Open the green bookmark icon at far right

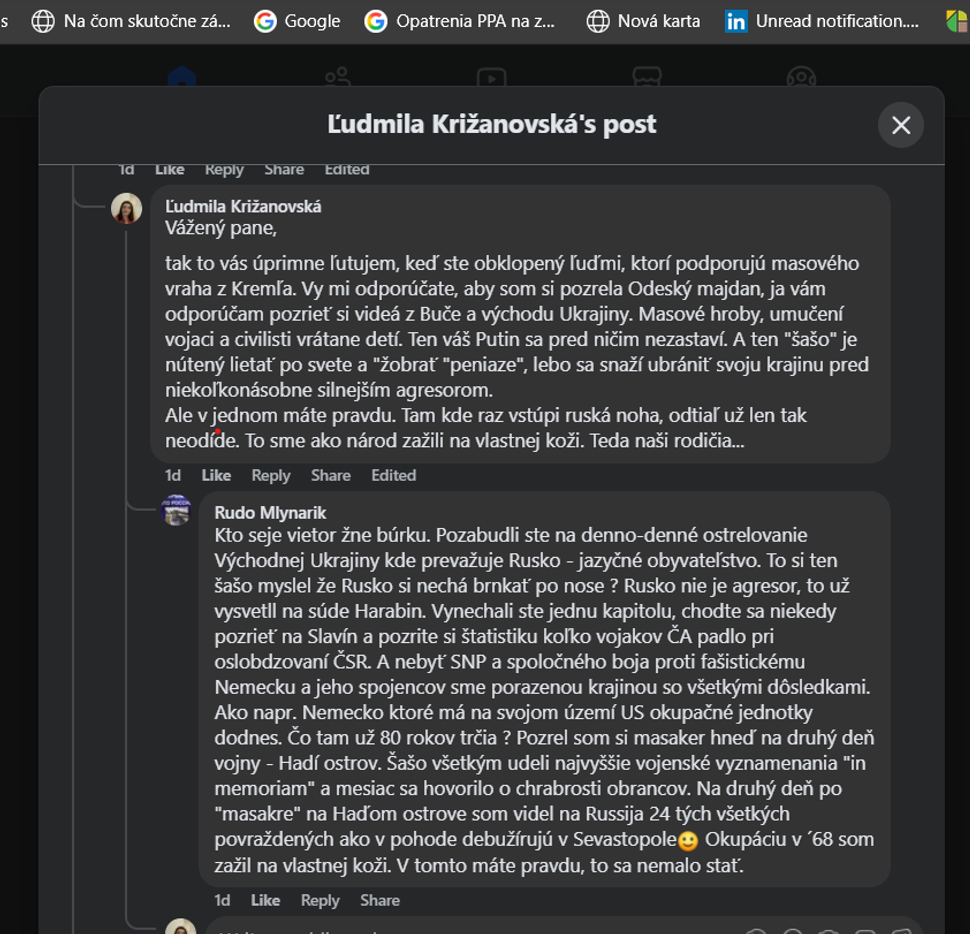pyautogui.click(x=958, y=22)
